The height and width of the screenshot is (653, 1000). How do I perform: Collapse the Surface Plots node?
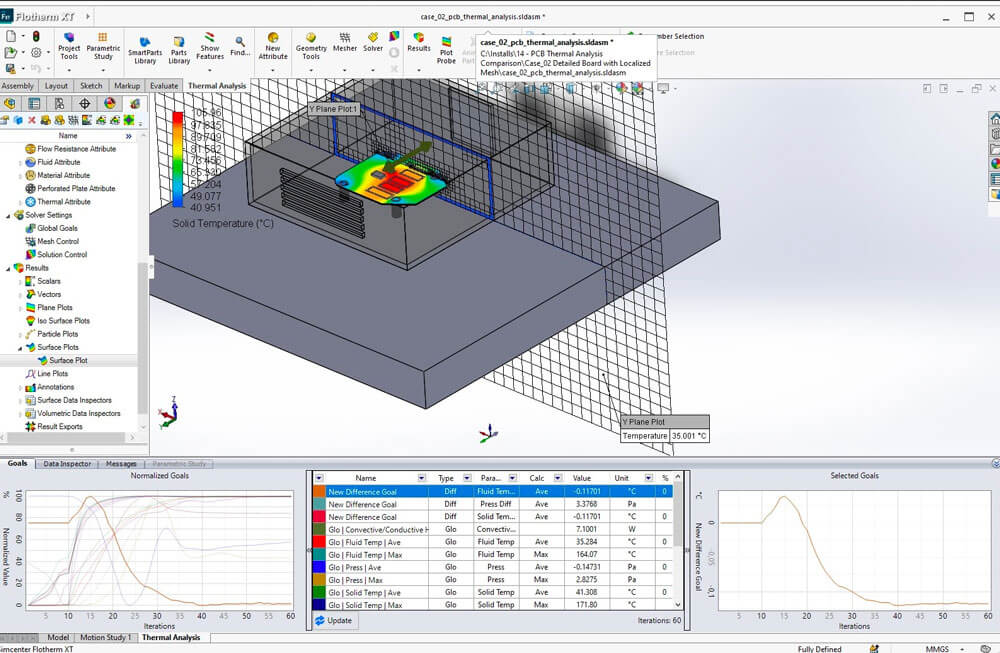coord(20,348)
